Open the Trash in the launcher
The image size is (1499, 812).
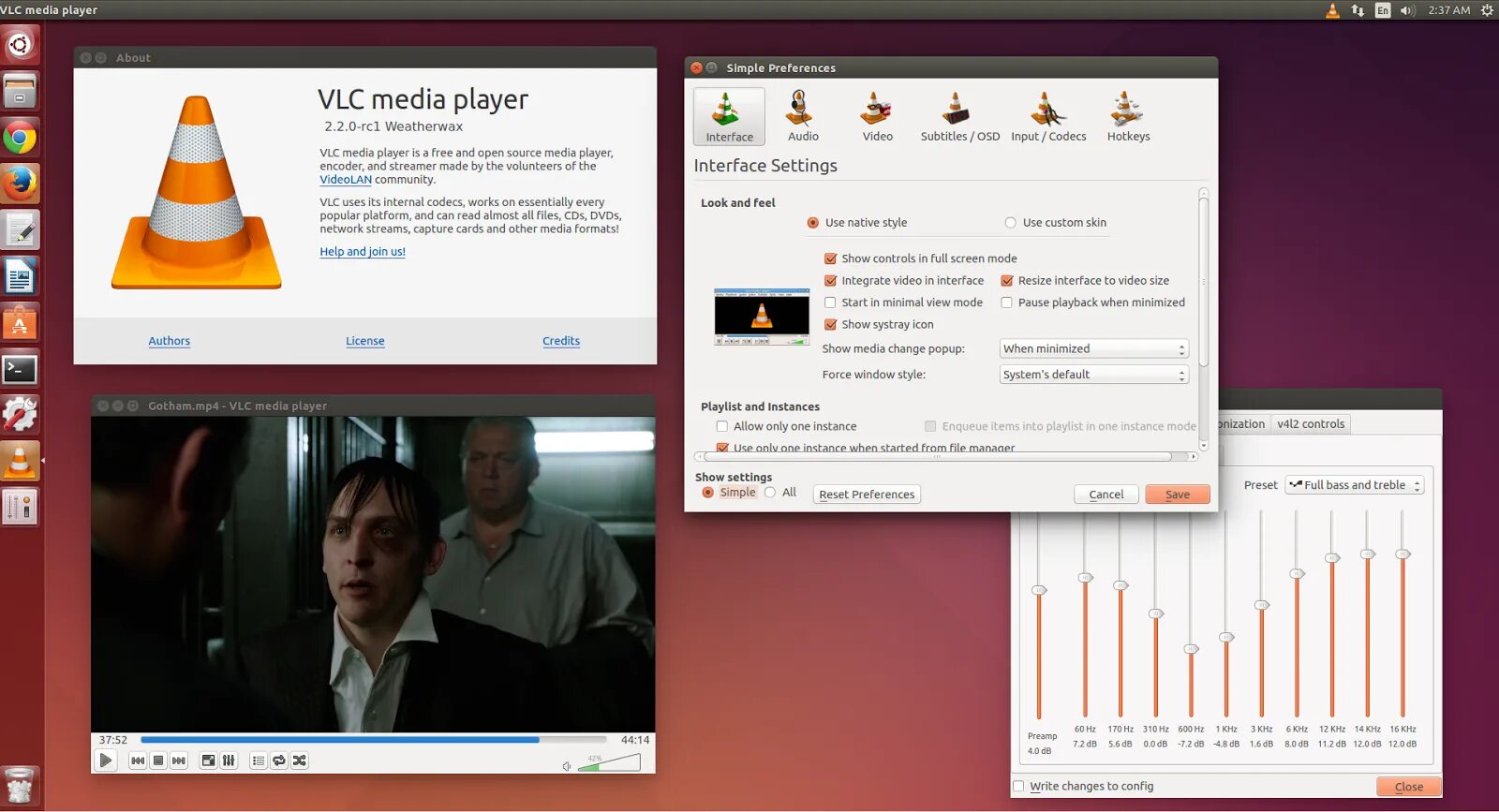20,785
